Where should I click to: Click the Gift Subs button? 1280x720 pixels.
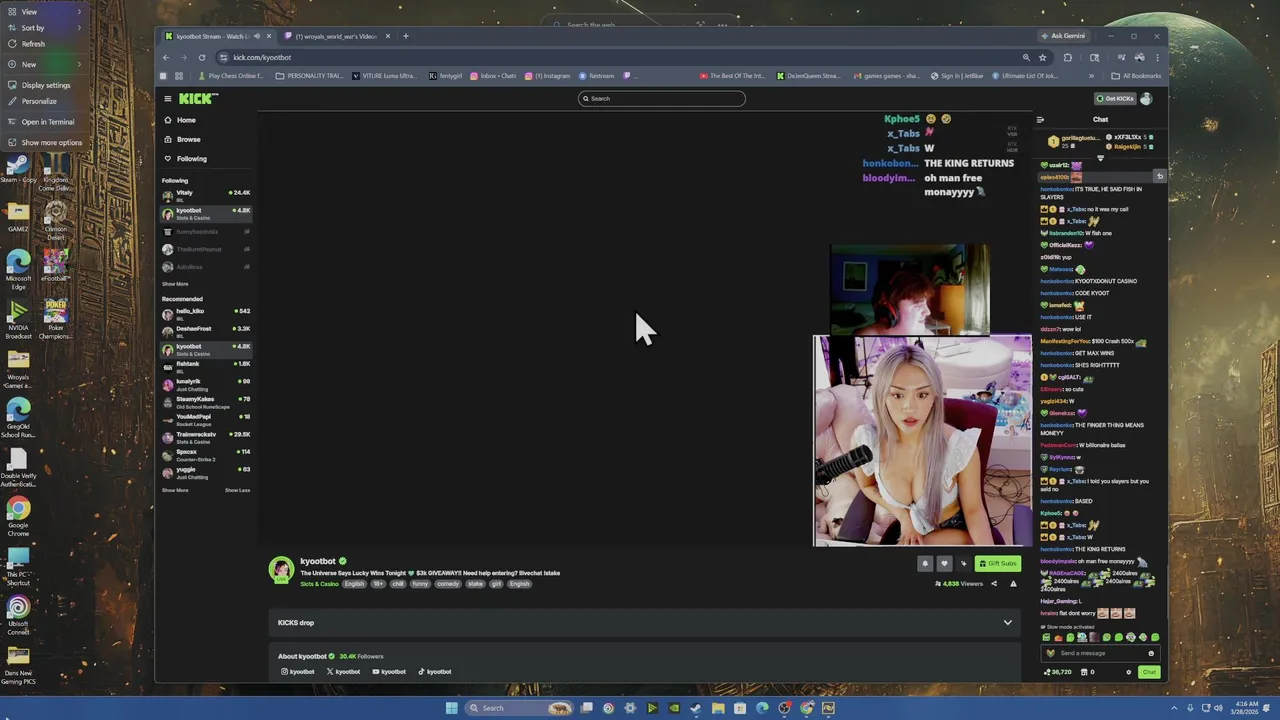[x=998, y=563]
